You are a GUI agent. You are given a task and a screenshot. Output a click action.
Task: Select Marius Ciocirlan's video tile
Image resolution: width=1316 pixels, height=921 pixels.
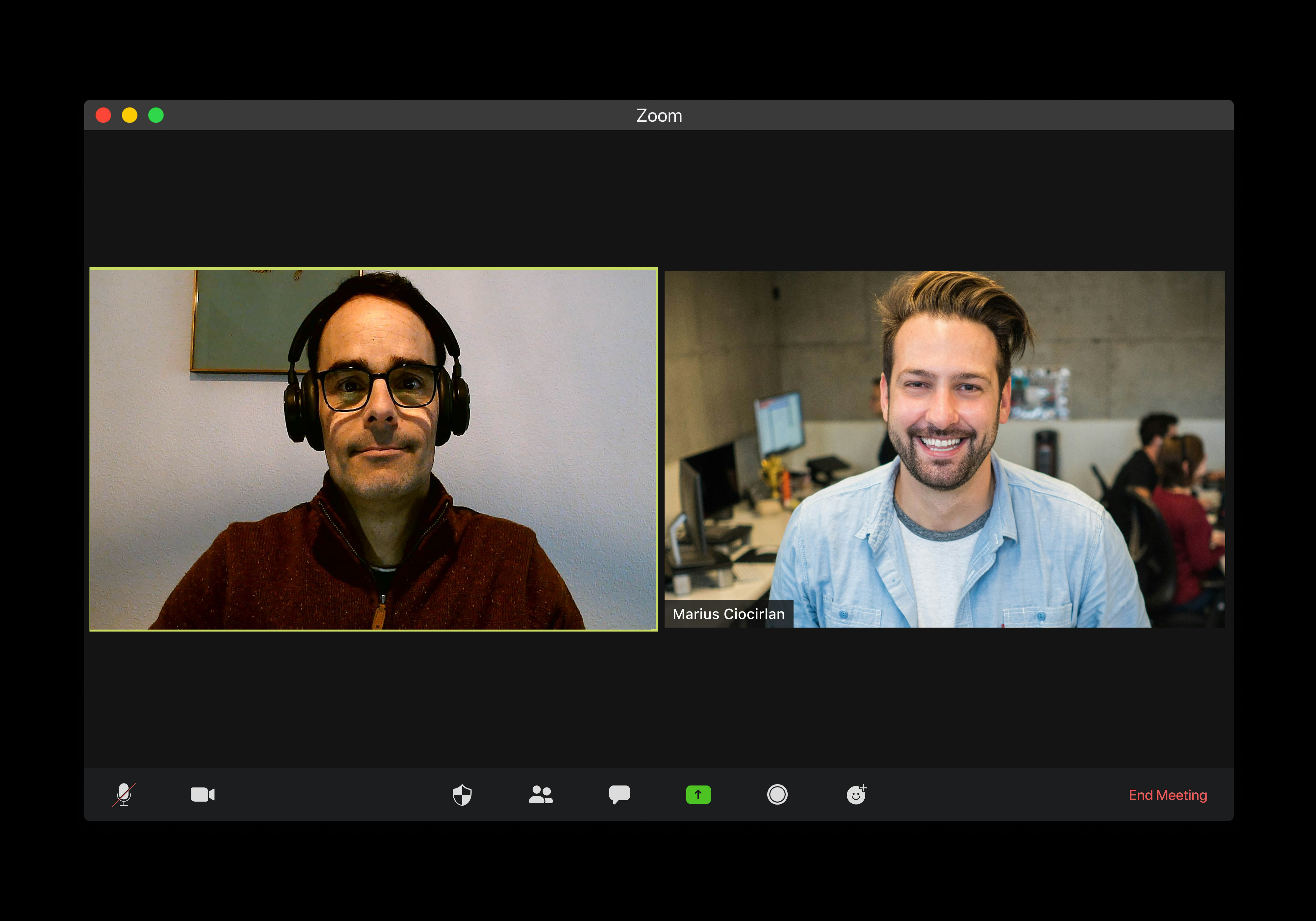tap(945, 449)
